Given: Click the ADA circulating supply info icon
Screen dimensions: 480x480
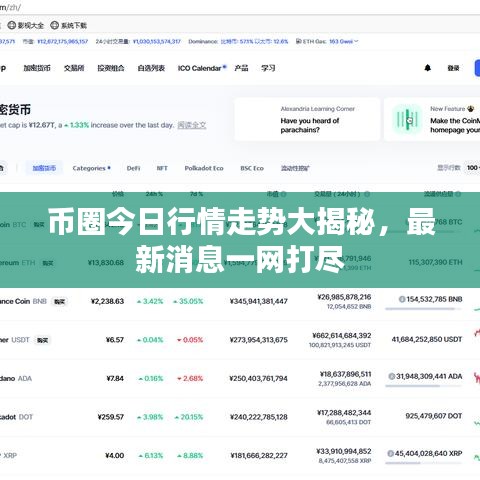Looking at the screenshot, I should point(392,376).
